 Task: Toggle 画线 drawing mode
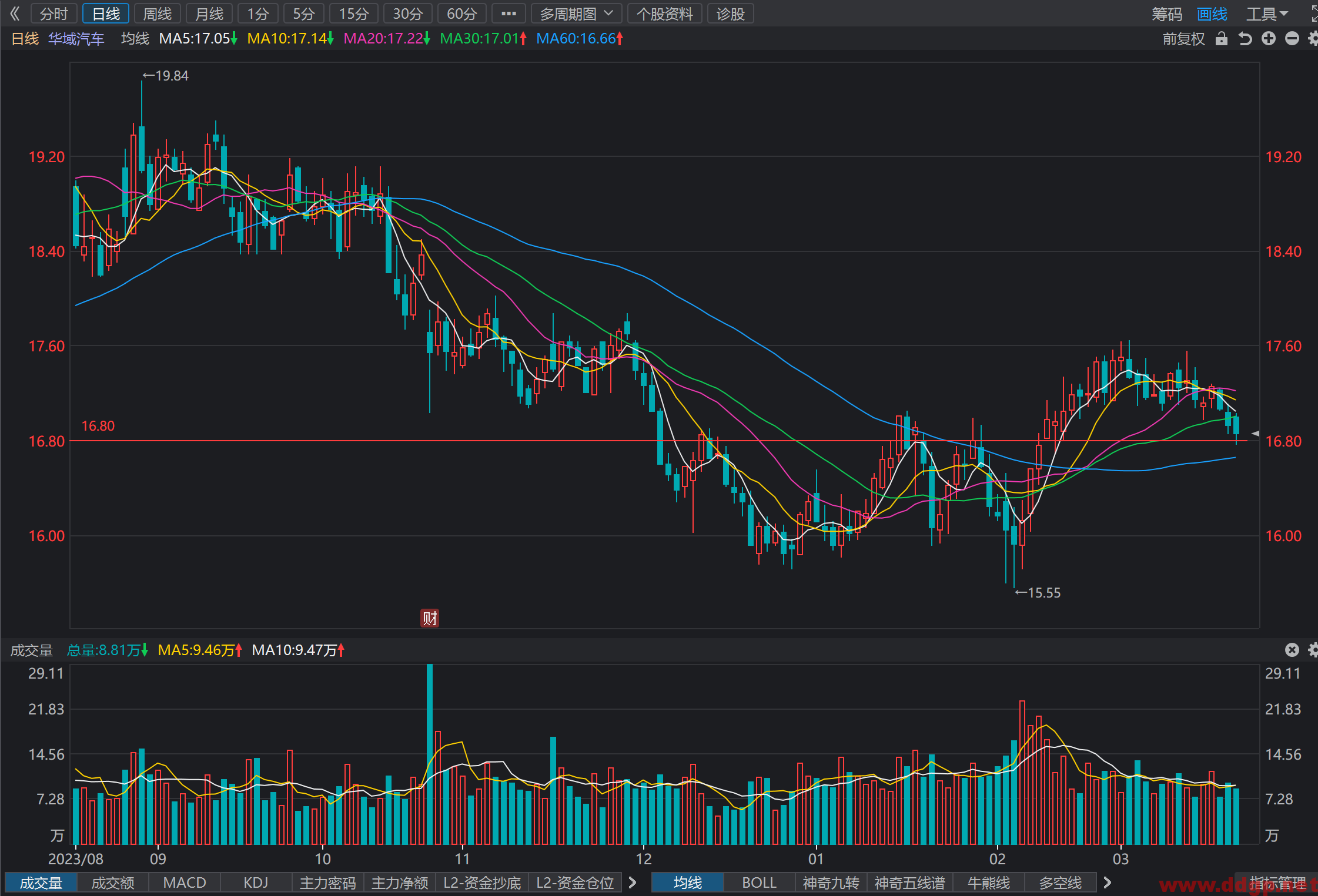point(1212,14)
